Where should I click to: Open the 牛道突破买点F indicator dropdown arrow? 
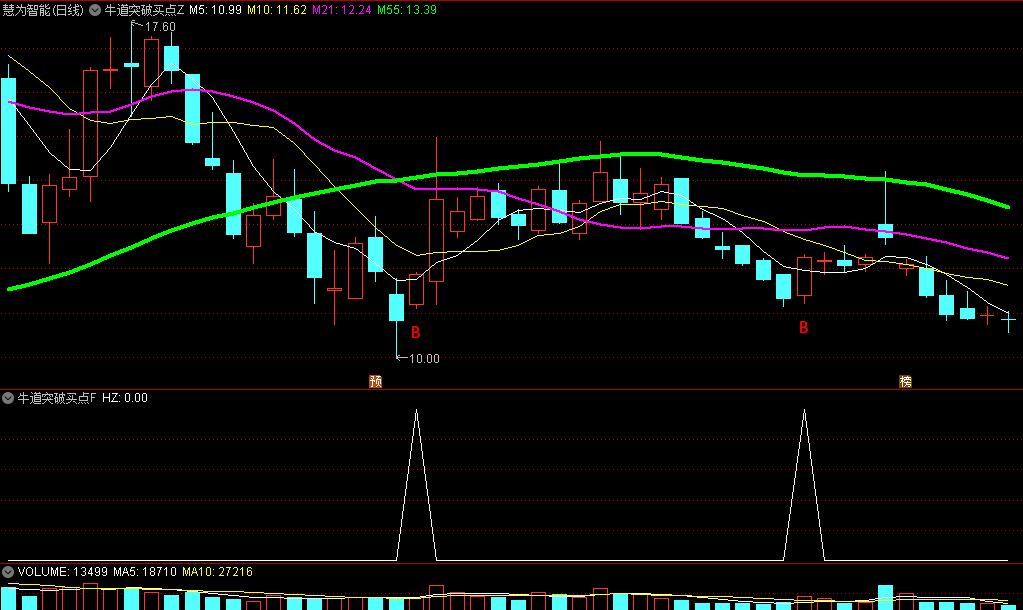pyautogui.click(x=8, y=398)
